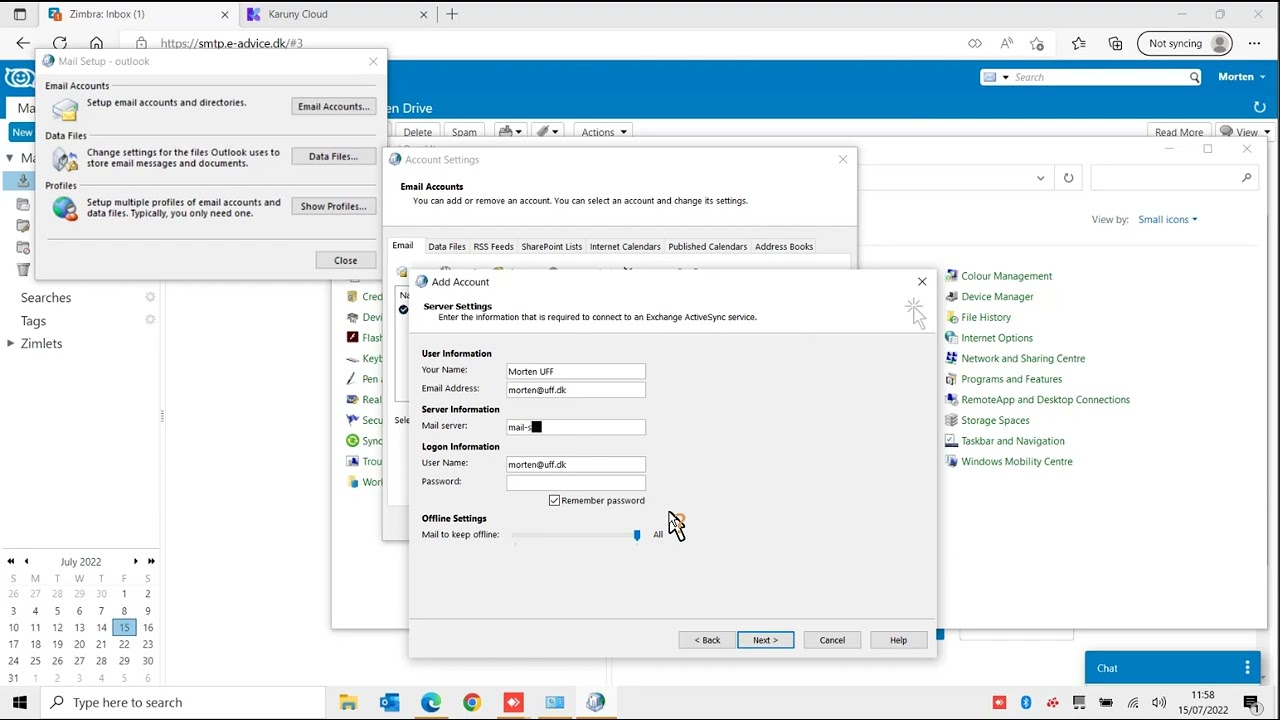Click the Zimbra Spam button
Viewport: 1280px width, 720px height.
coord(464,132)
